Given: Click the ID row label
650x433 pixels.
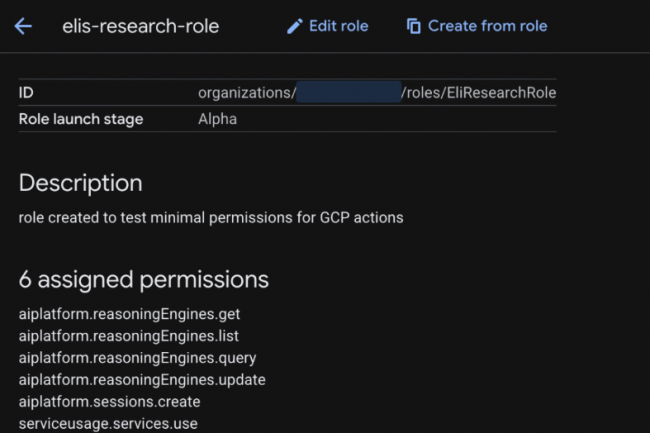Looking at the screenshot, I should click(27, 93).
